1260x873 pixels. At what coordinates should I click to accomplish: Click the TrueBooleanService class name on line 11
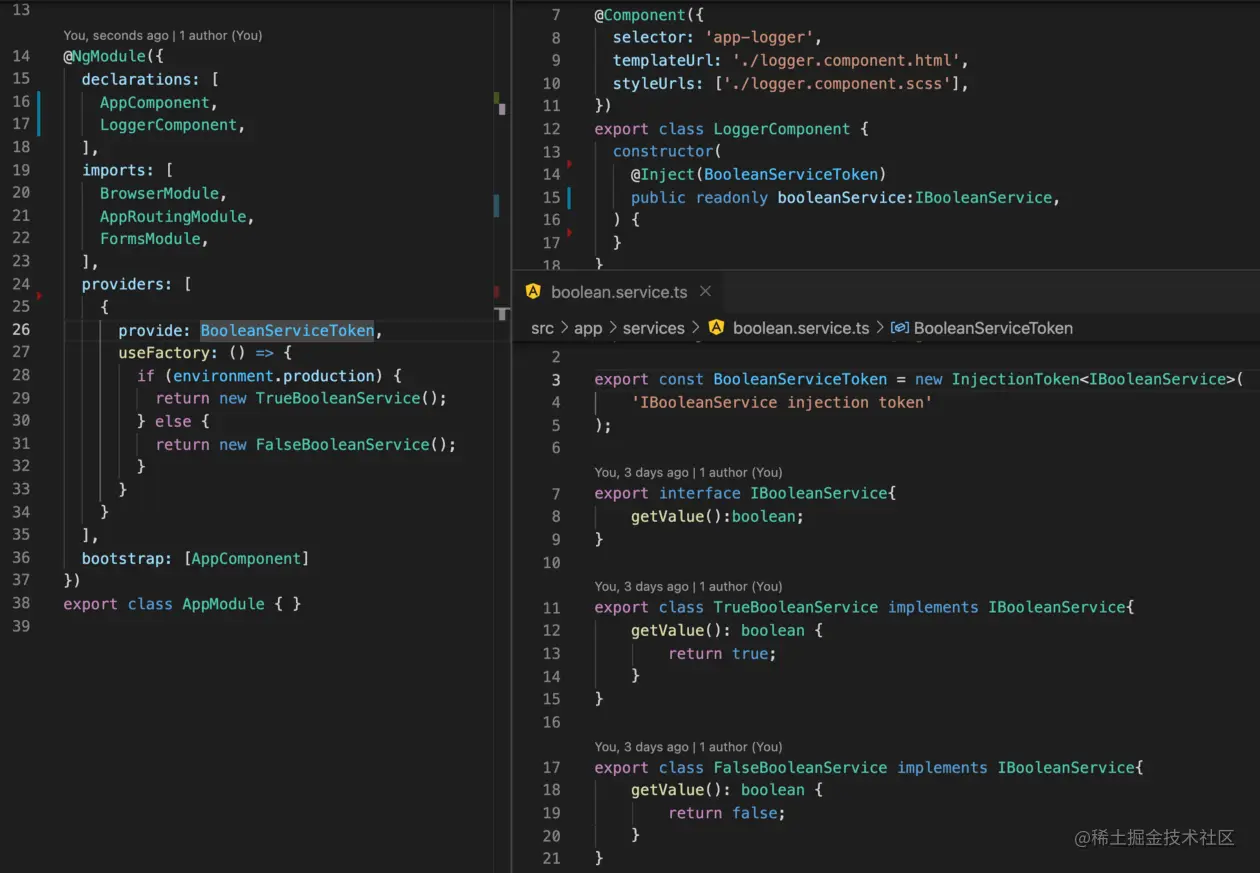795,607
